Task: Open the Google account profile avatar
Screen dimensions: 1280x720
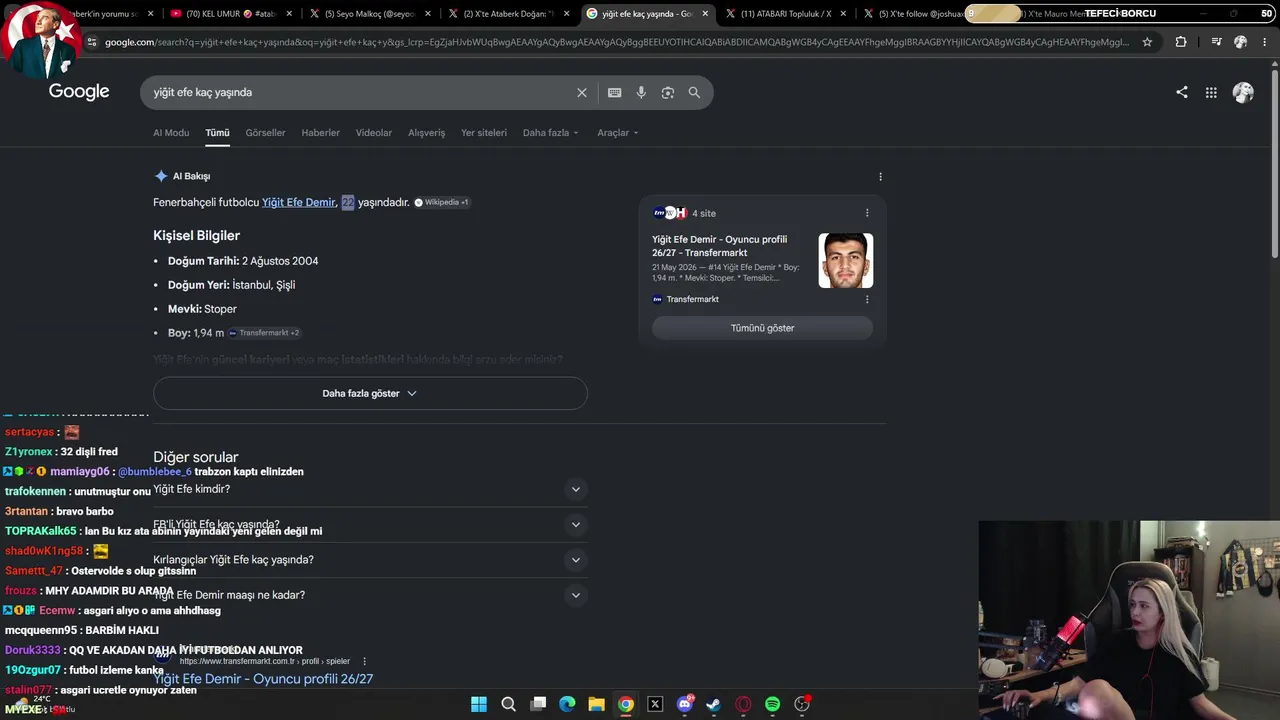Action: pyautogui.click(x=1243, y=92)
